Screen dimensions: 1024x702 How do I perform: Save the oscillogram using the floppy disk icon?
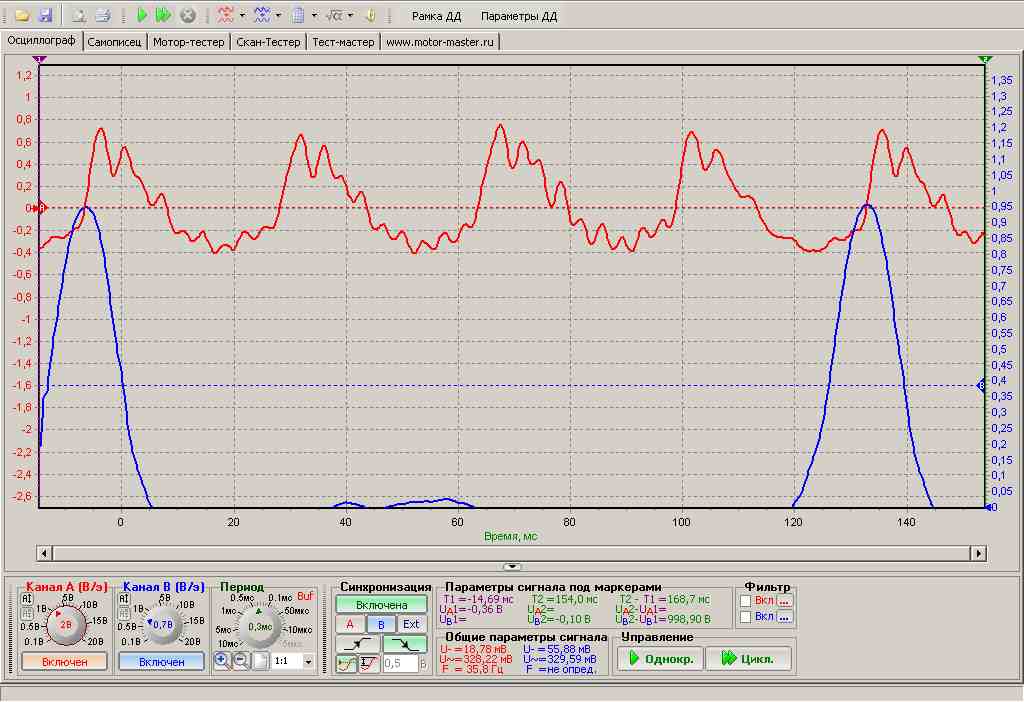[45, 16]
